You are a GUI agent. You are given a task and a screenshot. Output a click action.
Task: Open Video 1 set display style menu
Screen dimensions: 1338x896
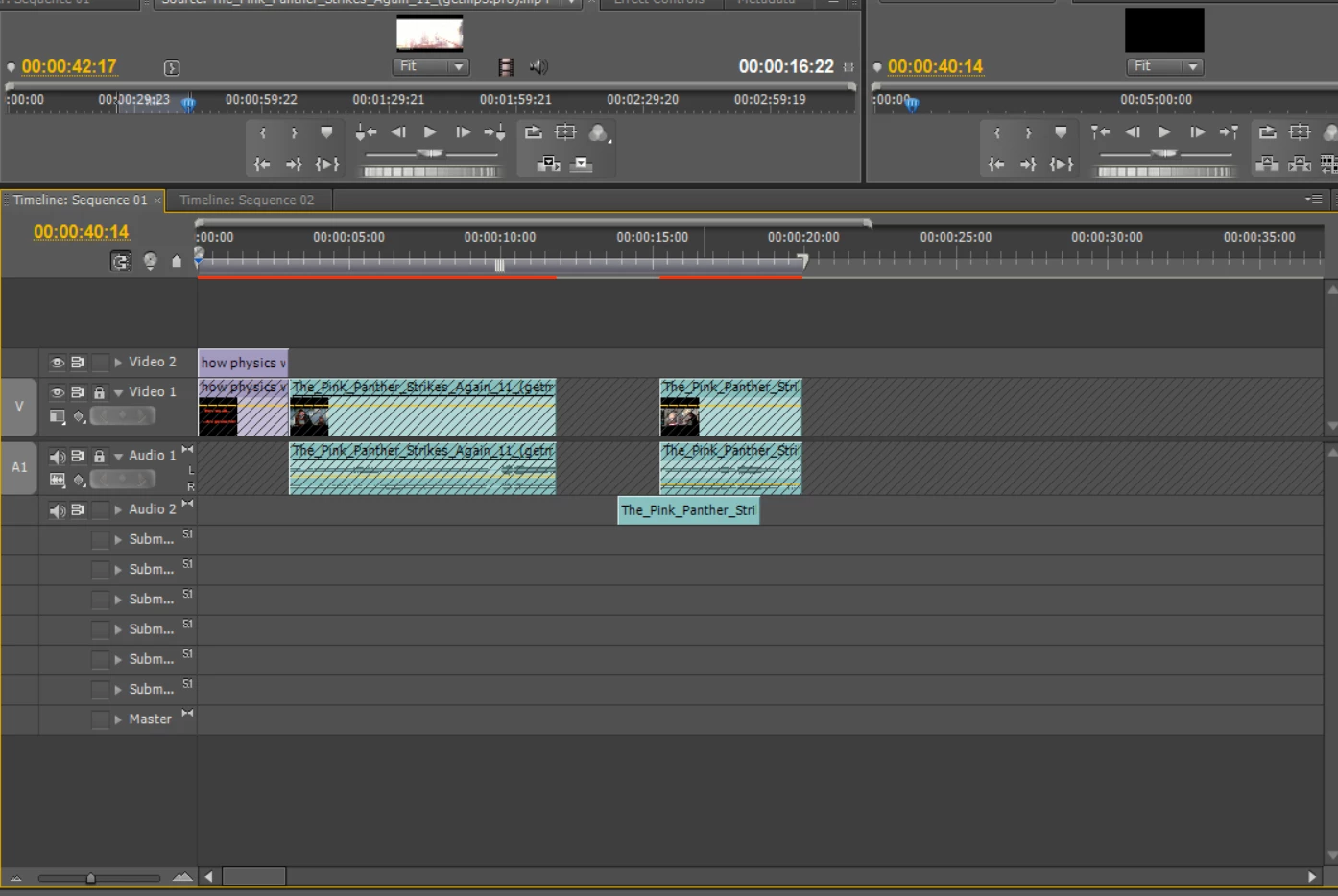click(57, 416)
